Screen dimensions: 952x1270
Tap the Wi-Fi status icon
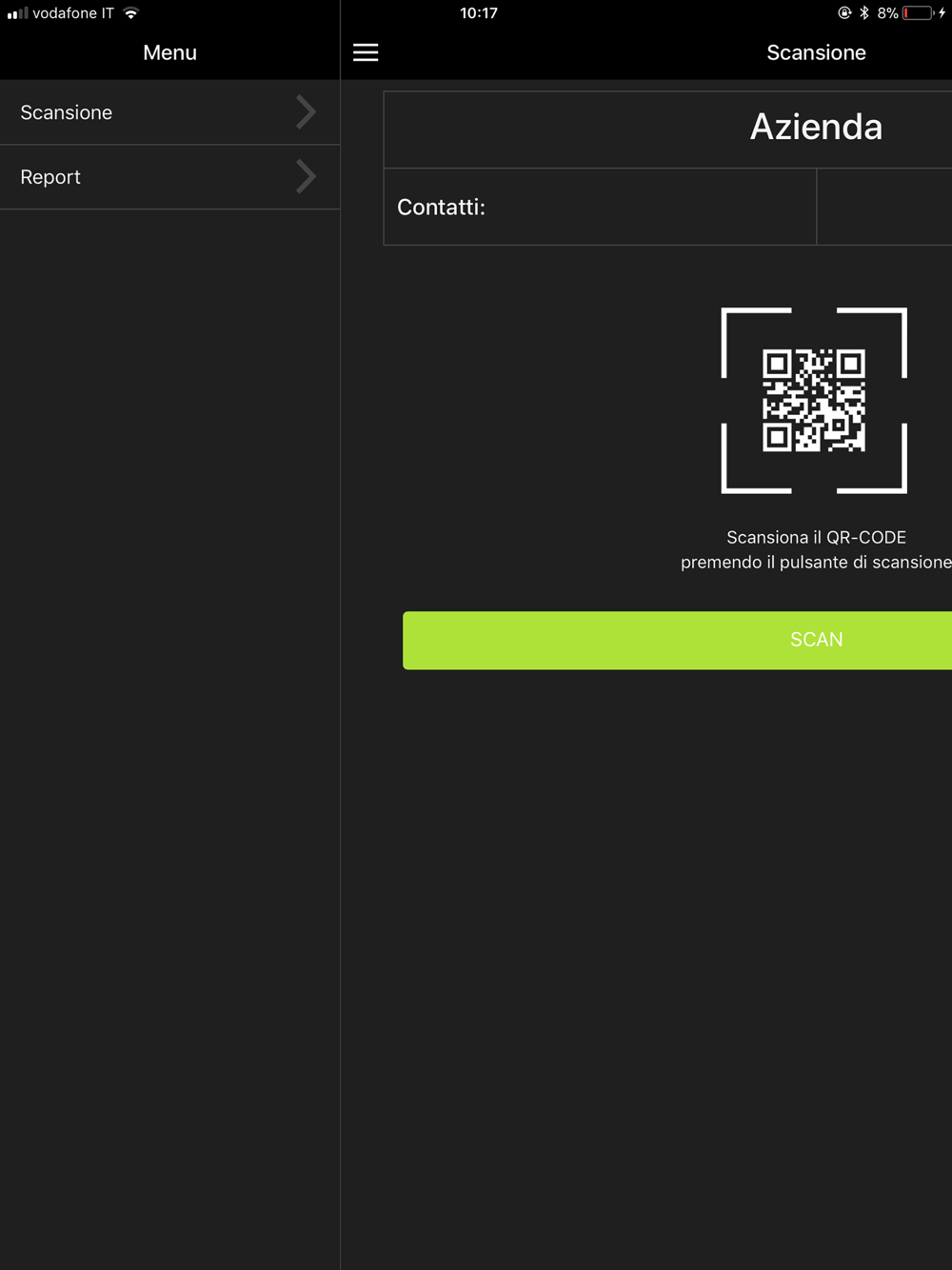(x=131, y=13)
